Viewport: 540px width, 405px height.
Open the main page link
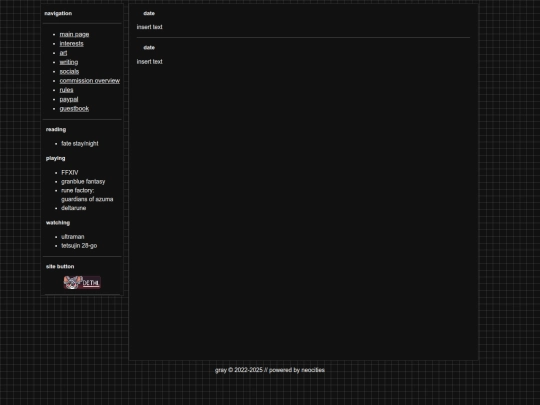coord(74,34)
